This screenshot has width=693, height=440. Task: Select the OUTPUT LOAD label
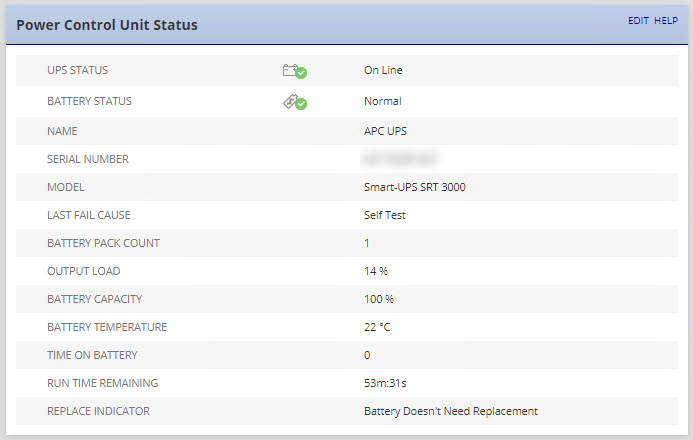coord(84,271)
